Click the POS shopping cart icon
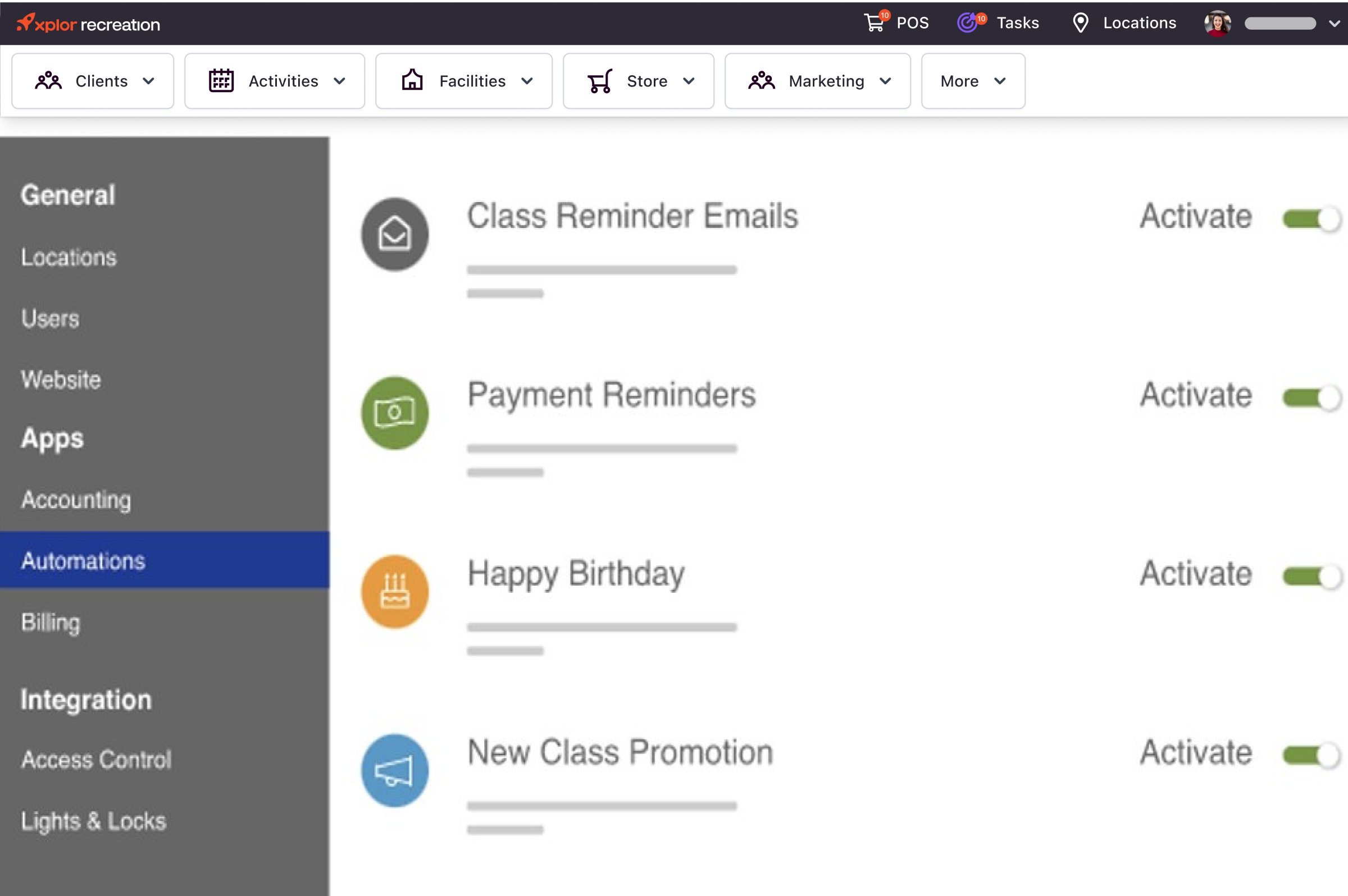This screenshot has width=1348, height=896. pos(874,23)
